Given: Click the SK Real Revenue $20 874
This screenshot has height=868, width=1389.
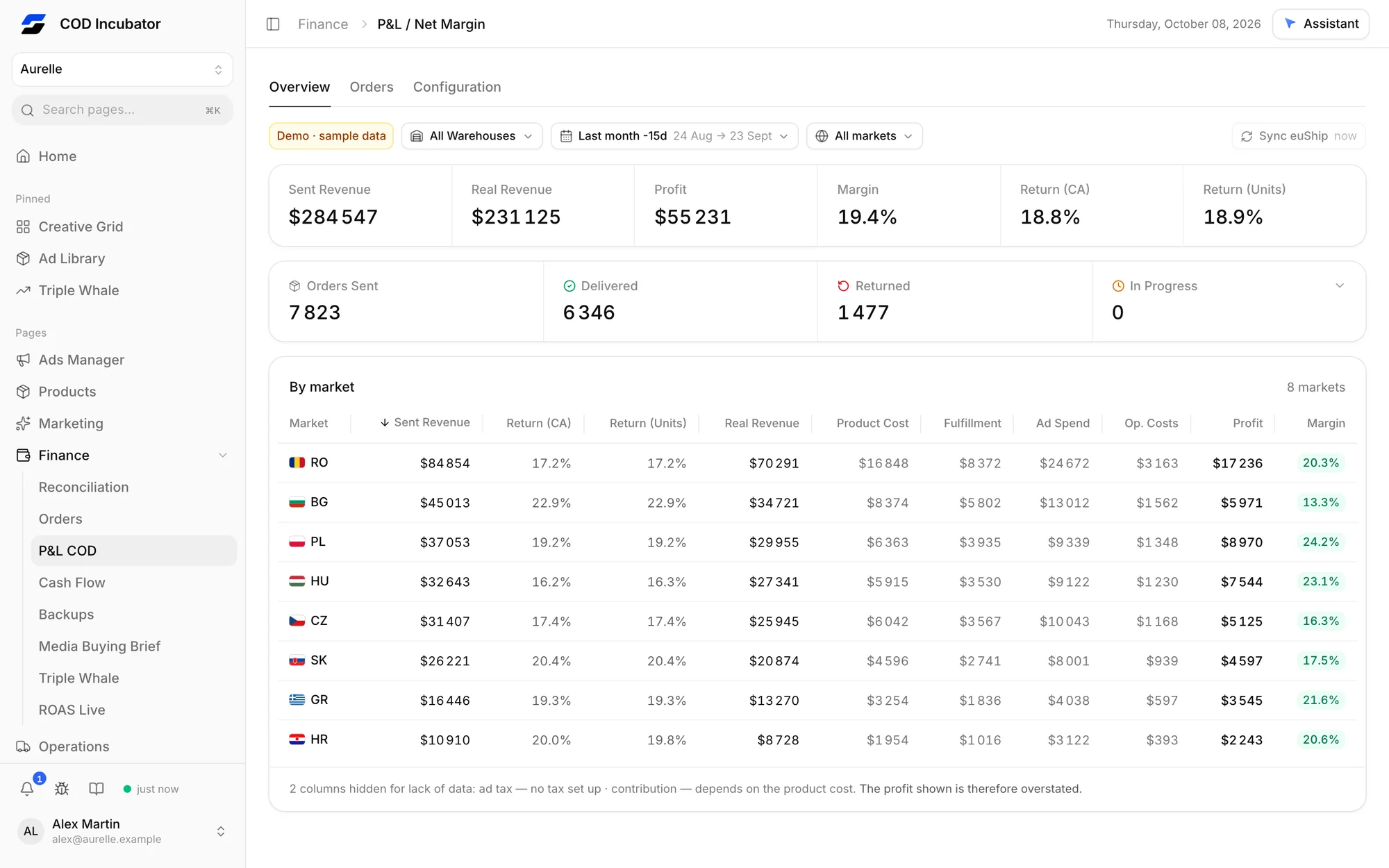Looking at the screenshot, I should pyautogui.click(x=774, y=661).
